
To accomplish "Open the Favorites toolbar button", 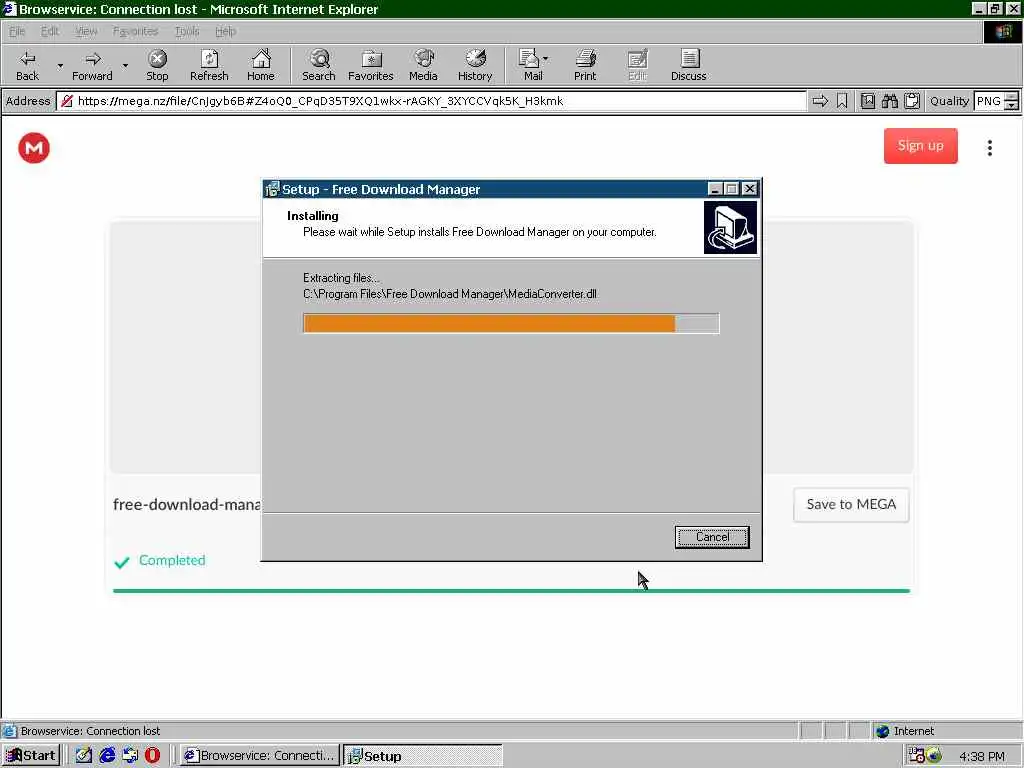I will click(370, 65).
